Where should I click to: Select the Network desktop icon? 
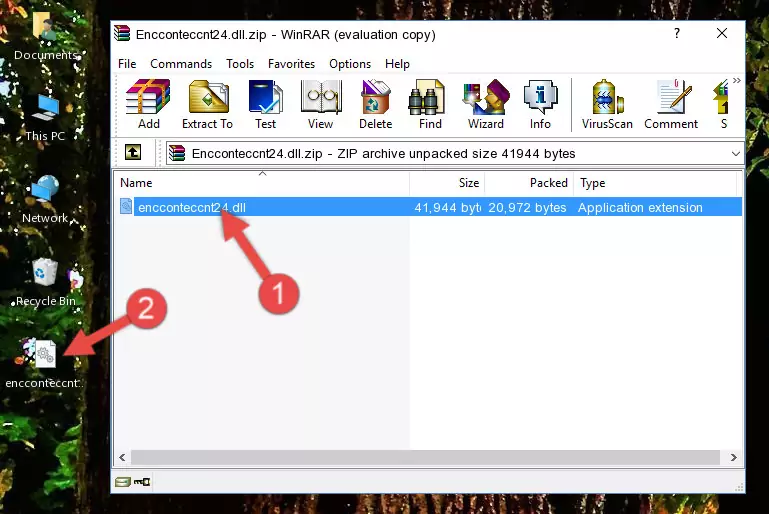tap(45, 199)
